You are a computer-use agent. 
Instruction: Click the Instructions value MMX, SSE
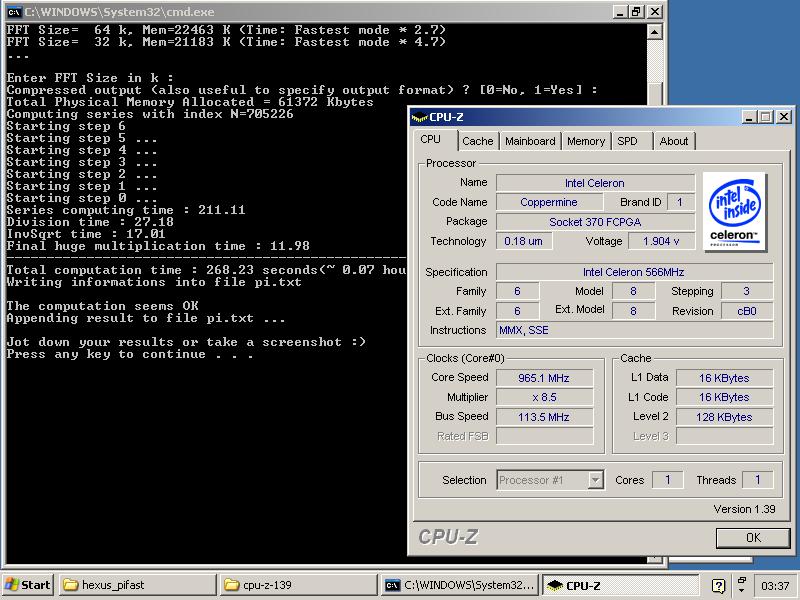click(634, 330)
